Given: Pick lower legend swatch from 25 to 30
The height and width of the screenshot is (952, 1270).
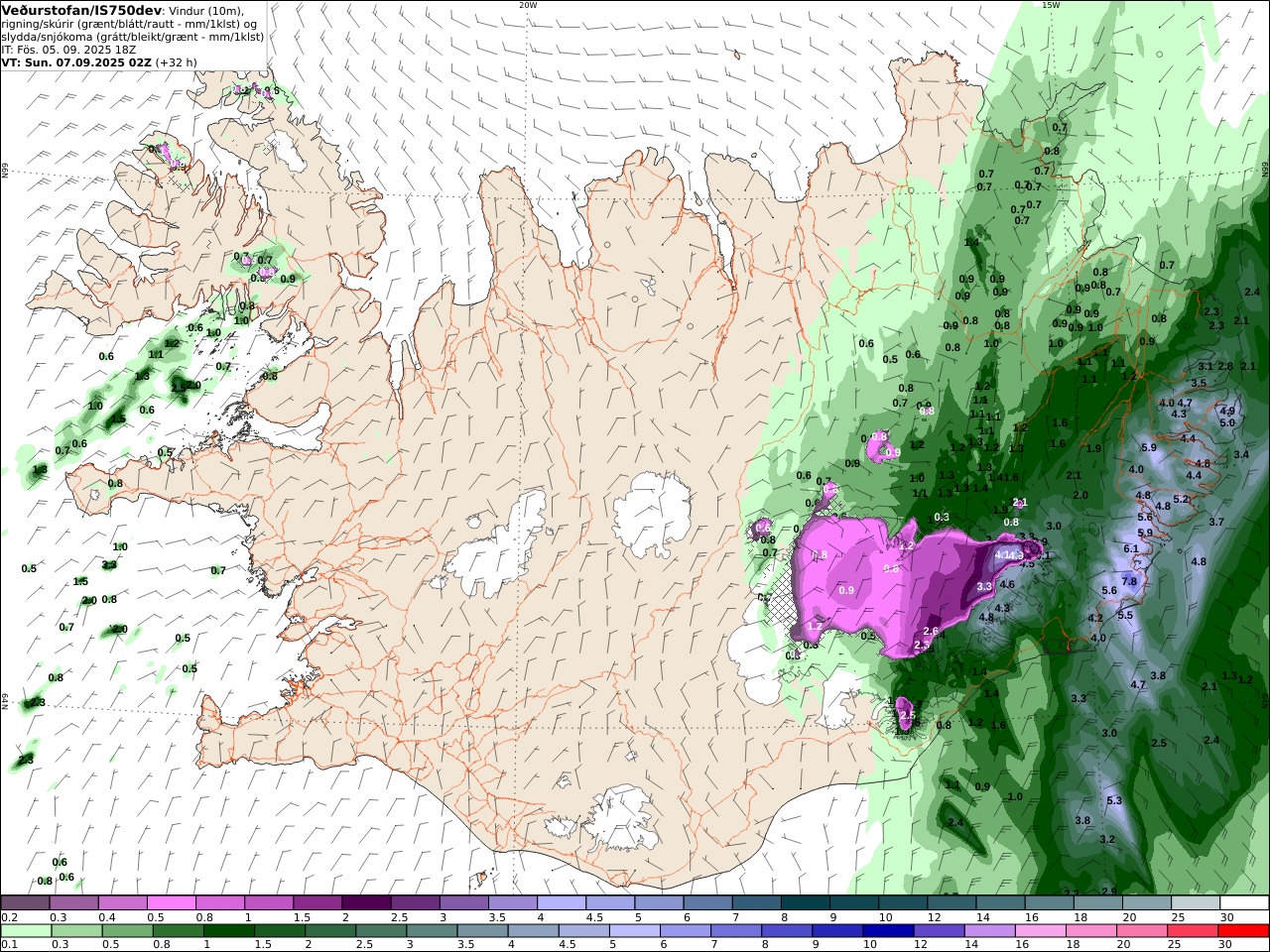Looking at the screenshot, I should coord(1194,931).
